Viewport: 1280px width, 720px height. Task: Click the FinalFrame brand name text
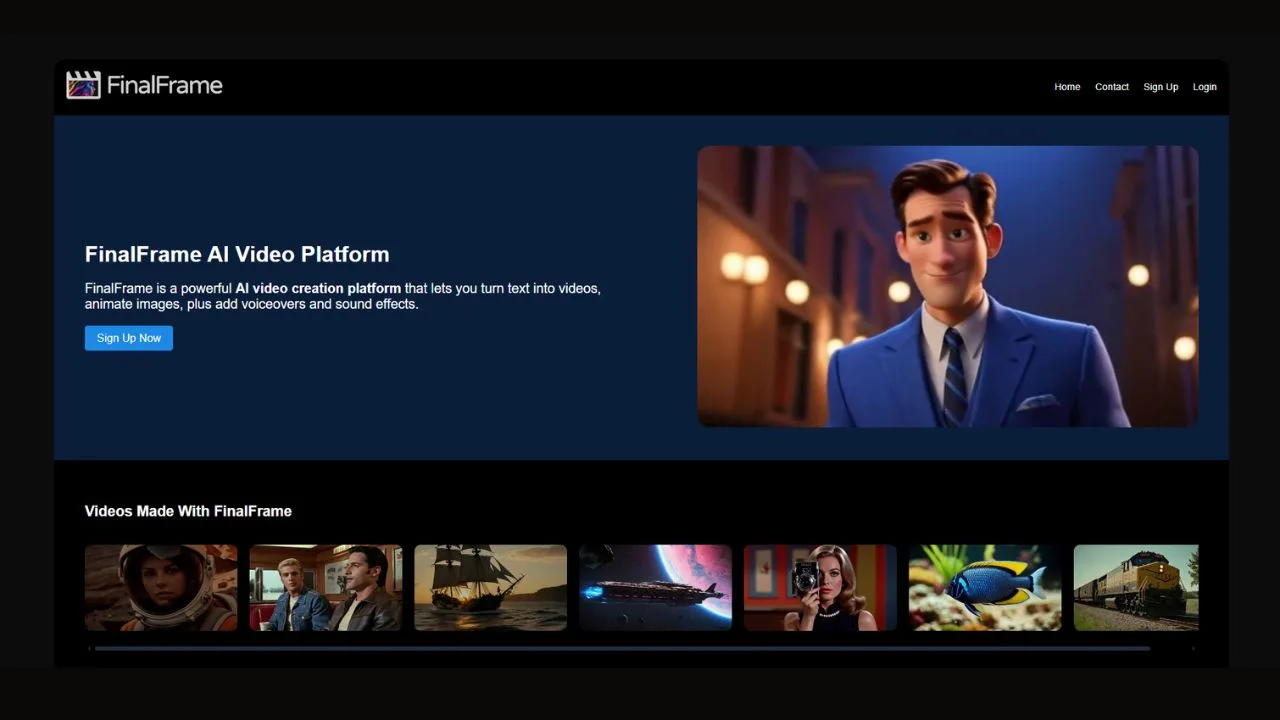point(164,86)
